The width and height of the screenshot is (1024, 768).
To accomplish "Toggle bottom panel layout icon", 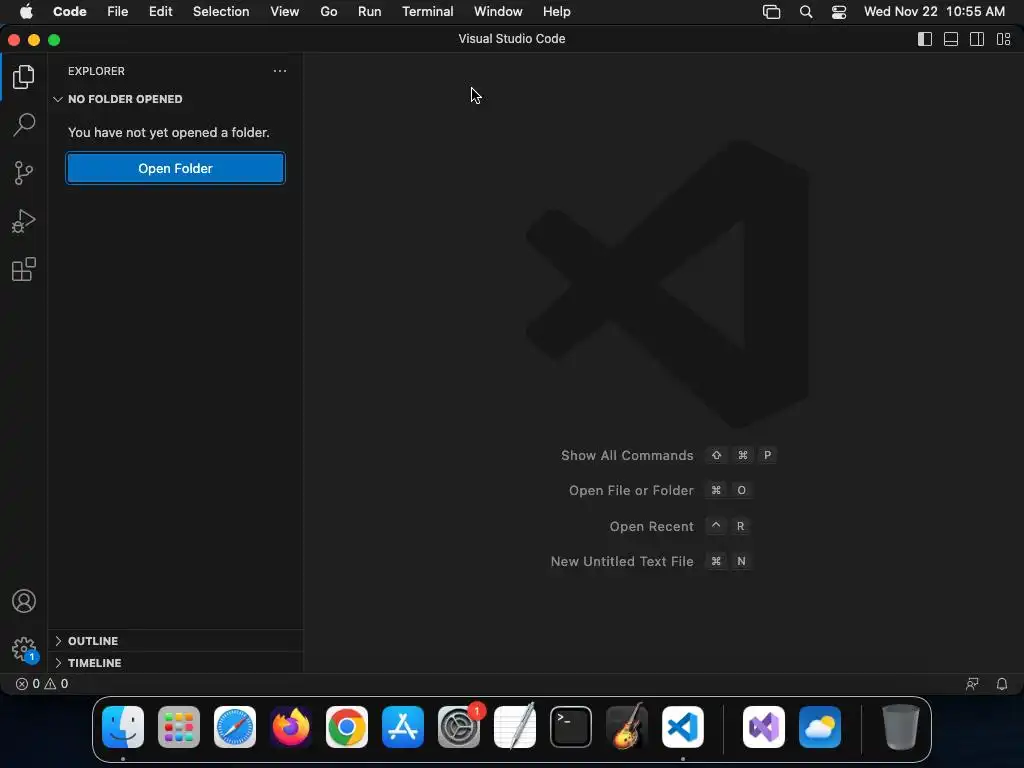I will (x=951, y=39).
